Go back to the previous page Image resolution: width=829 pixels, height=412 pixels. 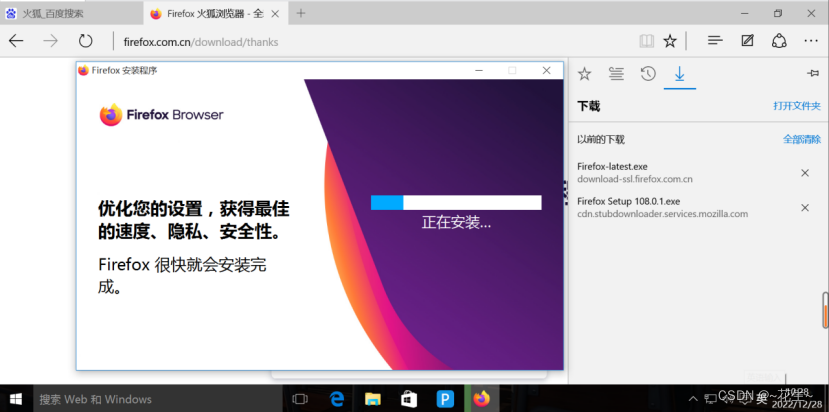16,41
